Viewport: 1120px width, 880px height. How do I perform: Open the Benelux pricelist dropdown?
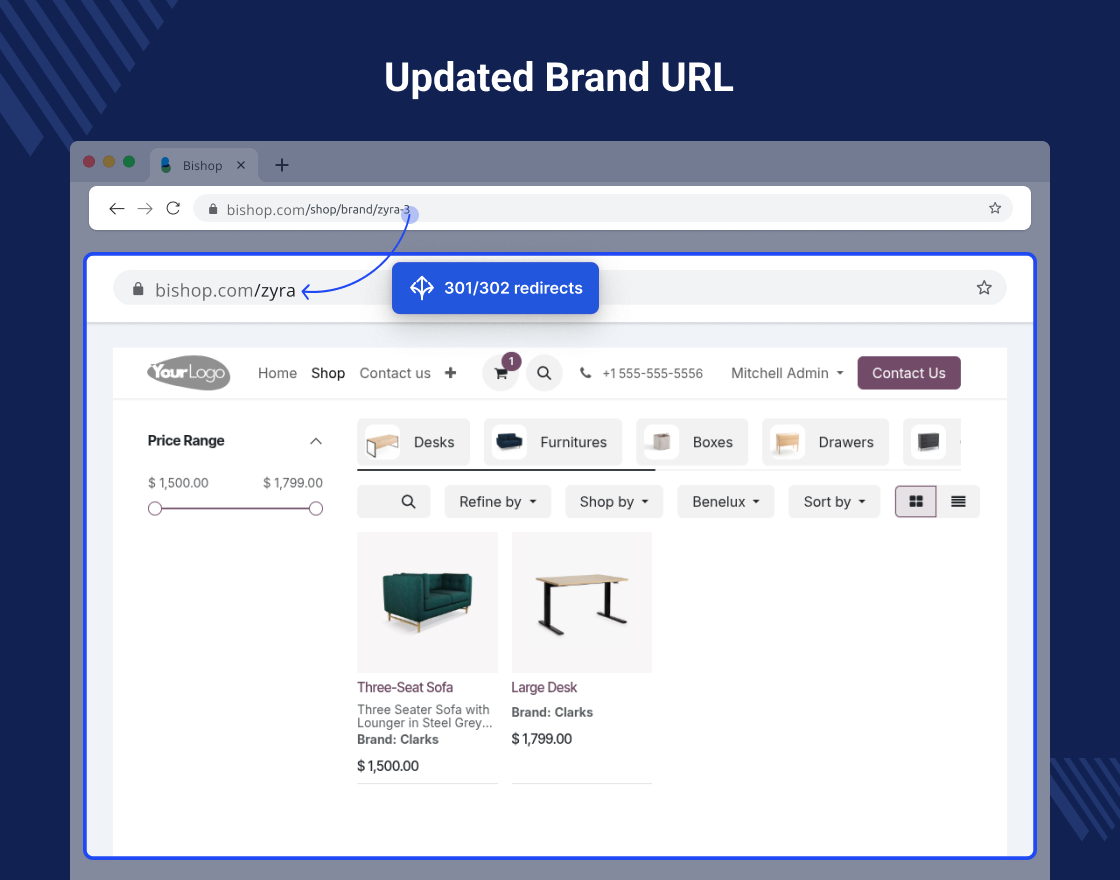point(726,501)
